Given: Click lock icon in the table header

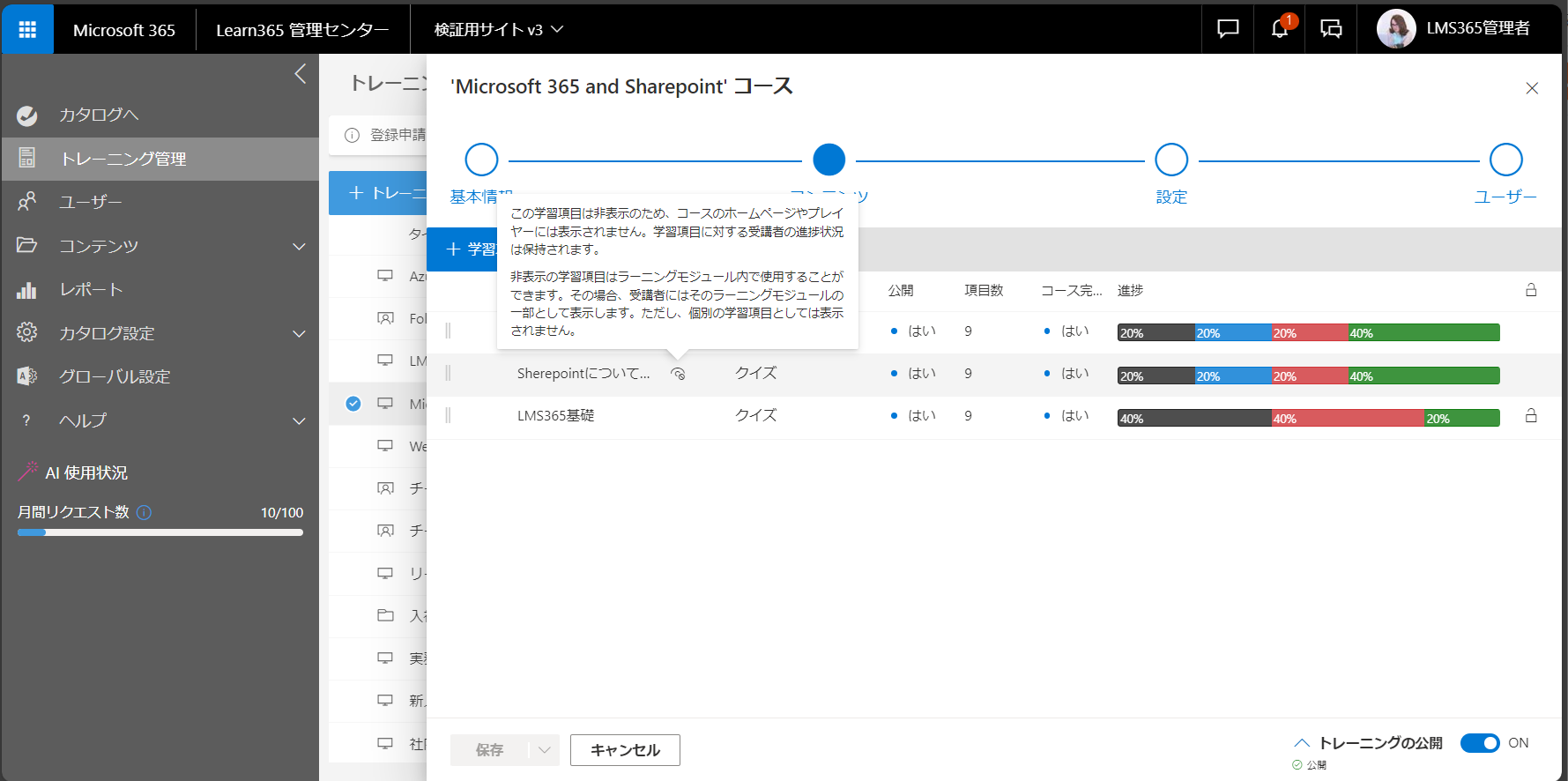Looking at the screenshot, I should click(1531, 290).
